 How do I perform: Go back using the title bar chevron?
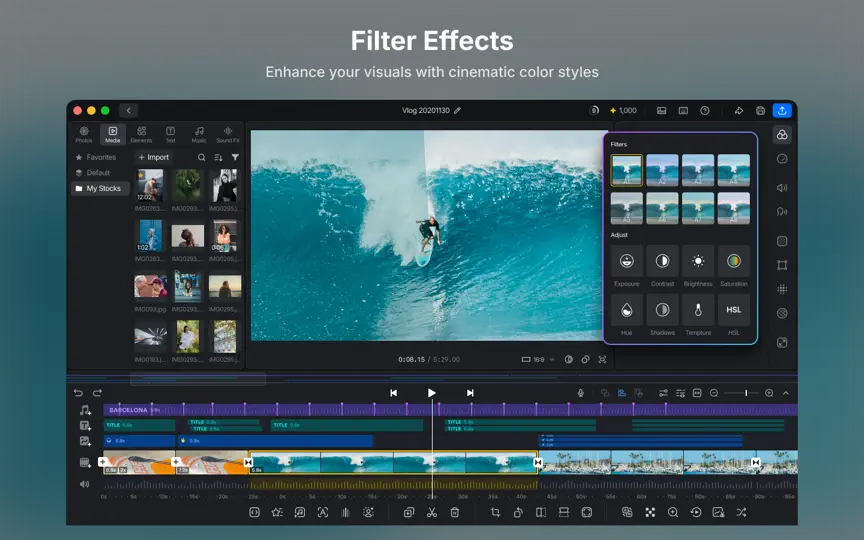pos(128,110)
